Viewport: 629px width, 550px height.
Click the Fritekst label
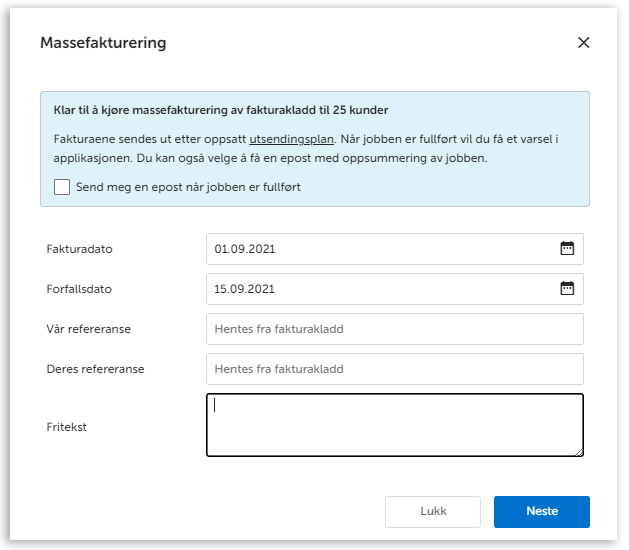coord(67,427)
